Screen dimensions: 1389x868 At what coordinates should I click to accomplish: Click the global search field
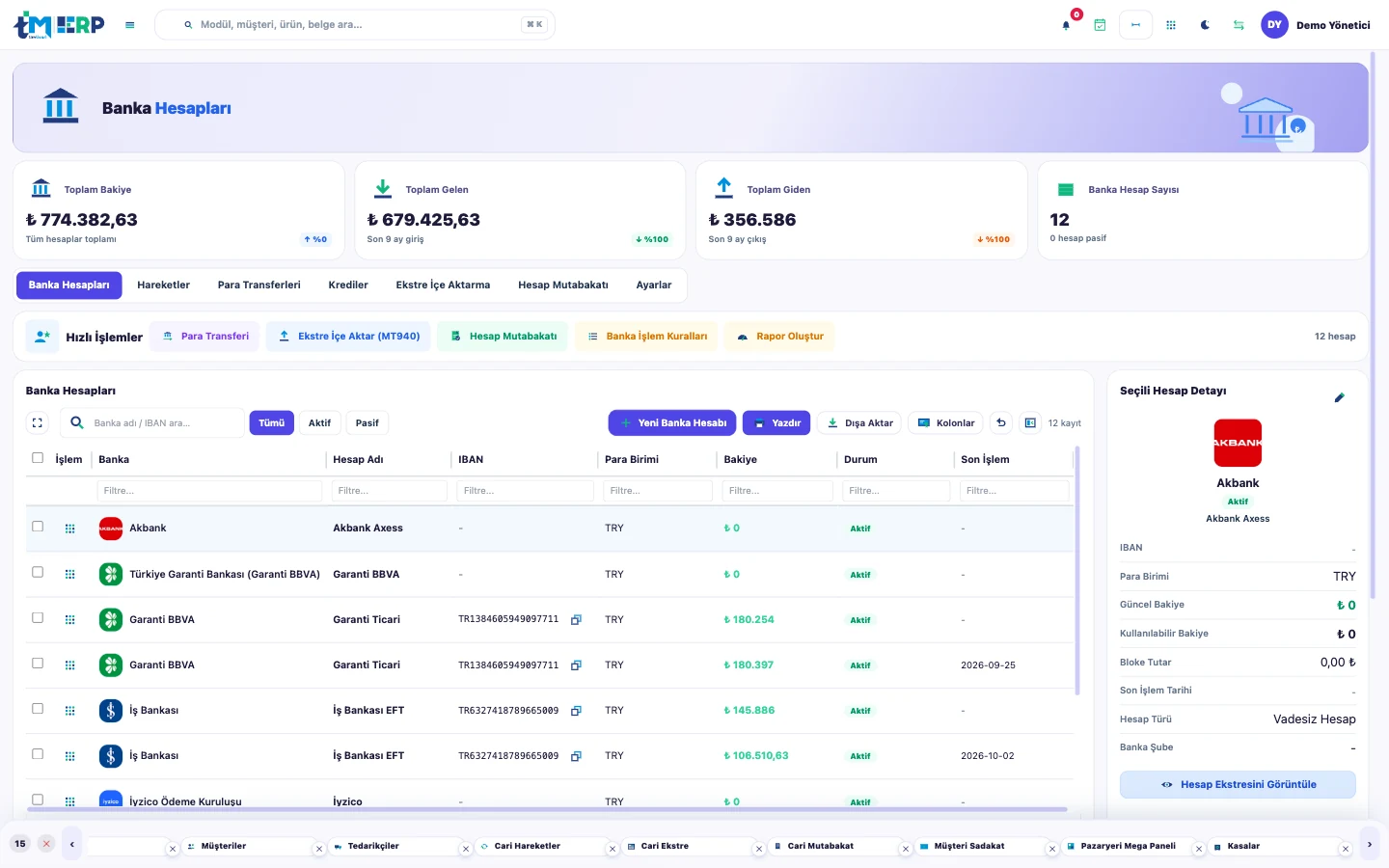point(355,25)
